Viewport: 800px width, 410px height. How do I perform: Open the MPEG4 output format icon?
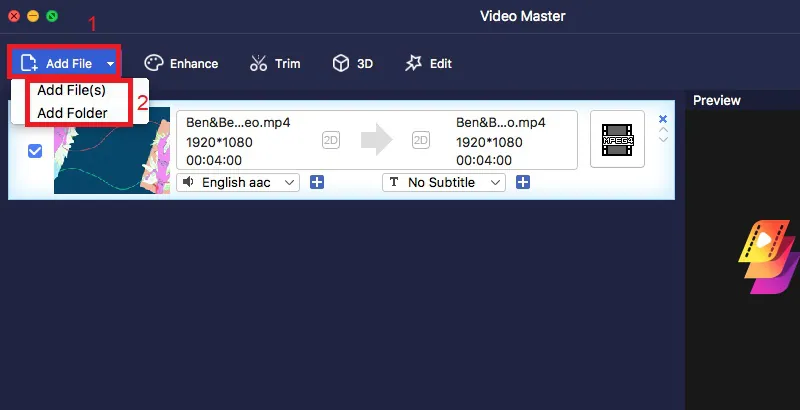coord(617,139)
